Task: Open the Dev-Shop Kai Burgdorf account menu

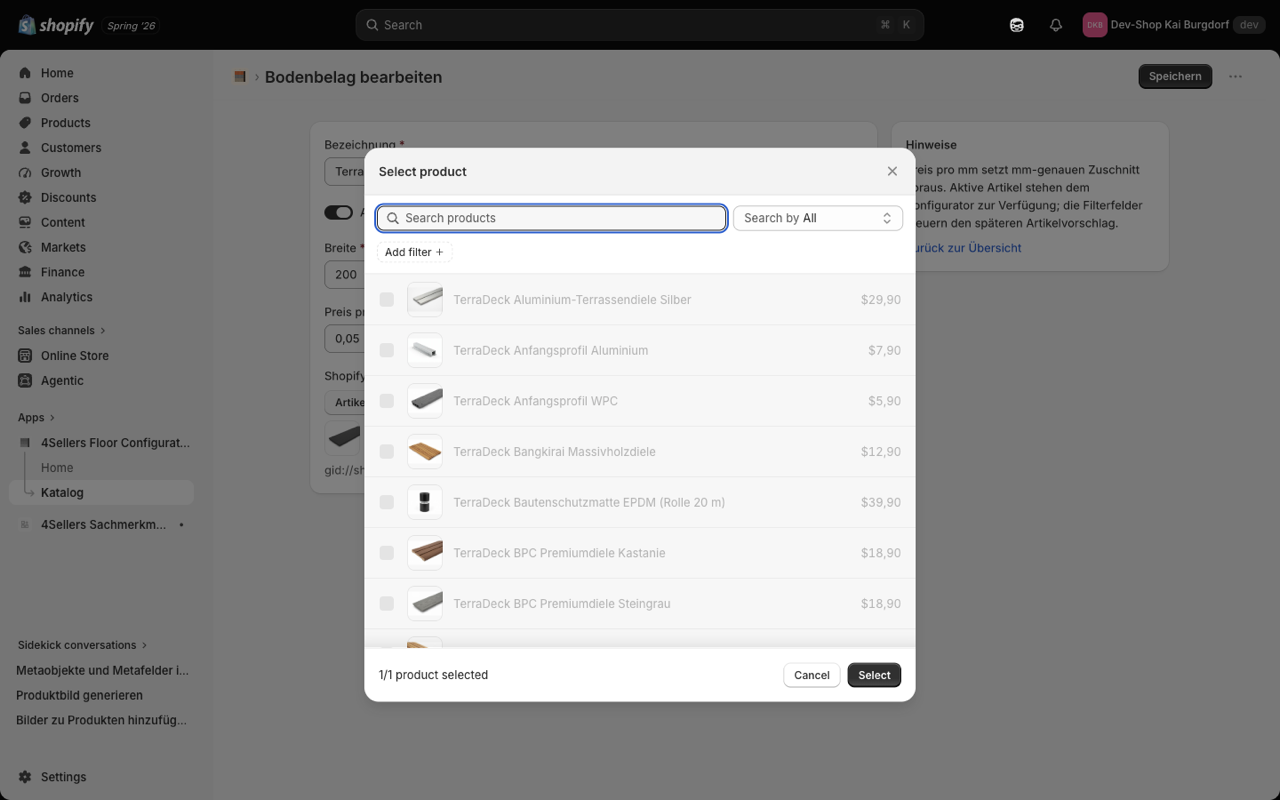Action: (1174, 25)
